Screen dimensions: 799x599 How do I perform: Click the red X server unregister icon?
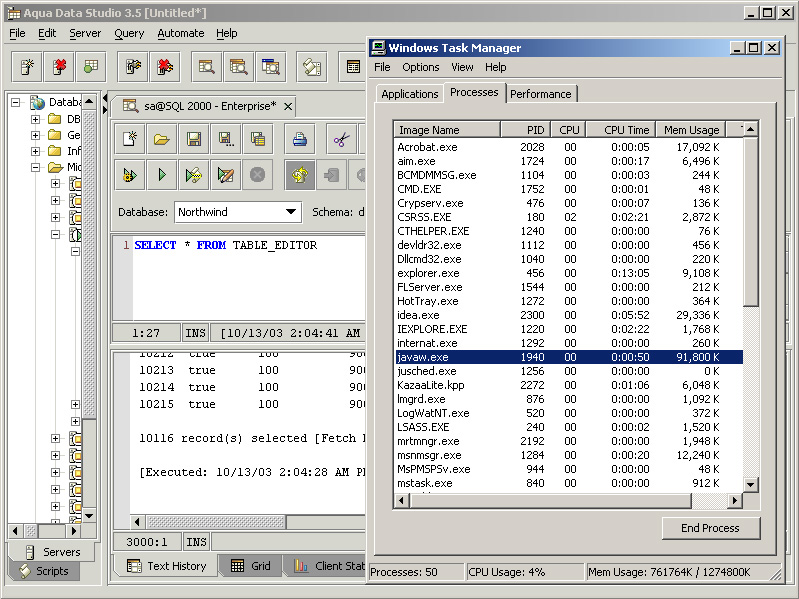[x=60, y=67]
